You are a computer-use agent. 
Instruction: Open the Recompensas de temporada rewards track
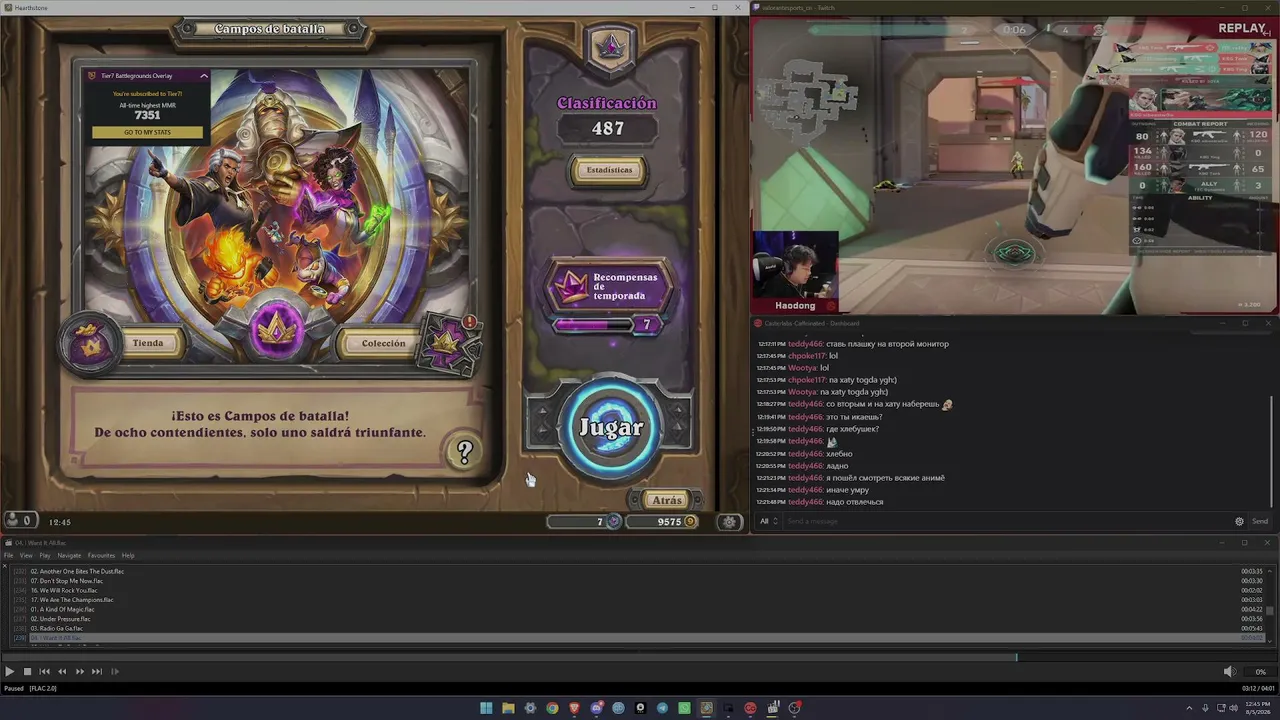611,287
